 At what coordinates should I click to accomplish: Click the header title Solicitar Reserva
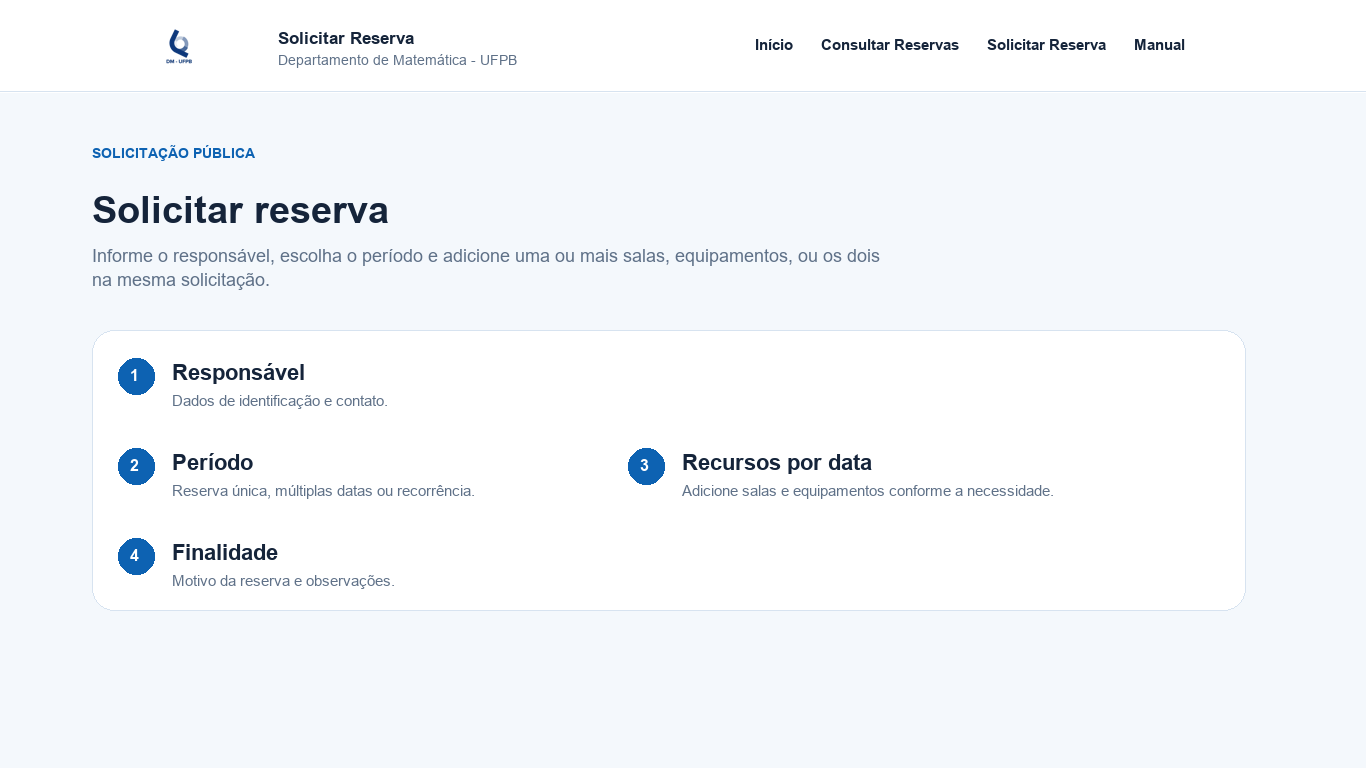pos(346,38)
